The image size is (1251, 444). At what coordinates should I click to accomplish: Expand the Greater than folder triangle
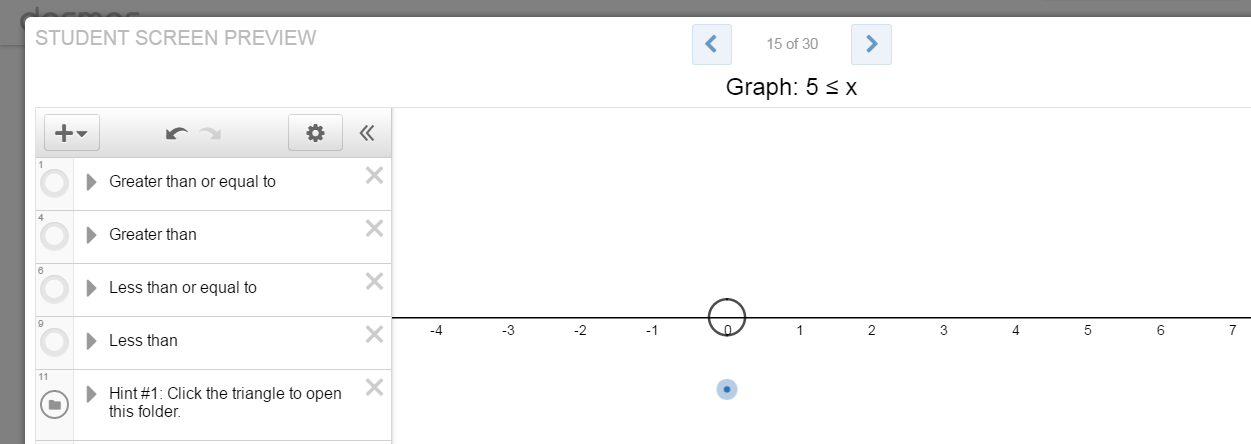pos(91,235)
